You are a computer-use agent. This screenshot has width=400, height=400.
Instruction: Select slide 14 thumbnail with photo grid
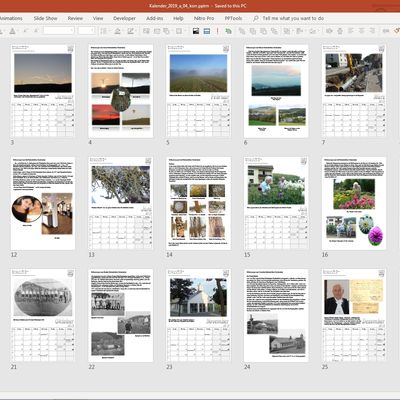click(x=198, y=203)
